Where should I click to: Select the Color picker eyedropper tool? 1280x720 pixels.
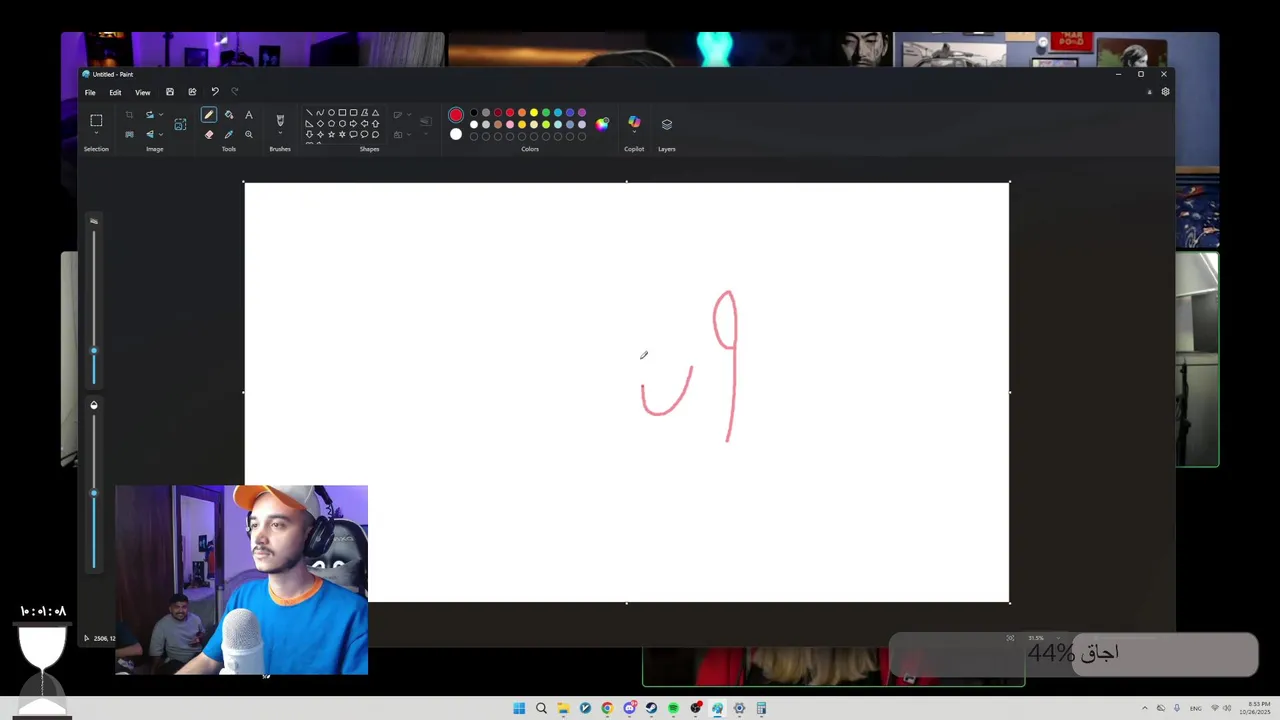(229, 134)
